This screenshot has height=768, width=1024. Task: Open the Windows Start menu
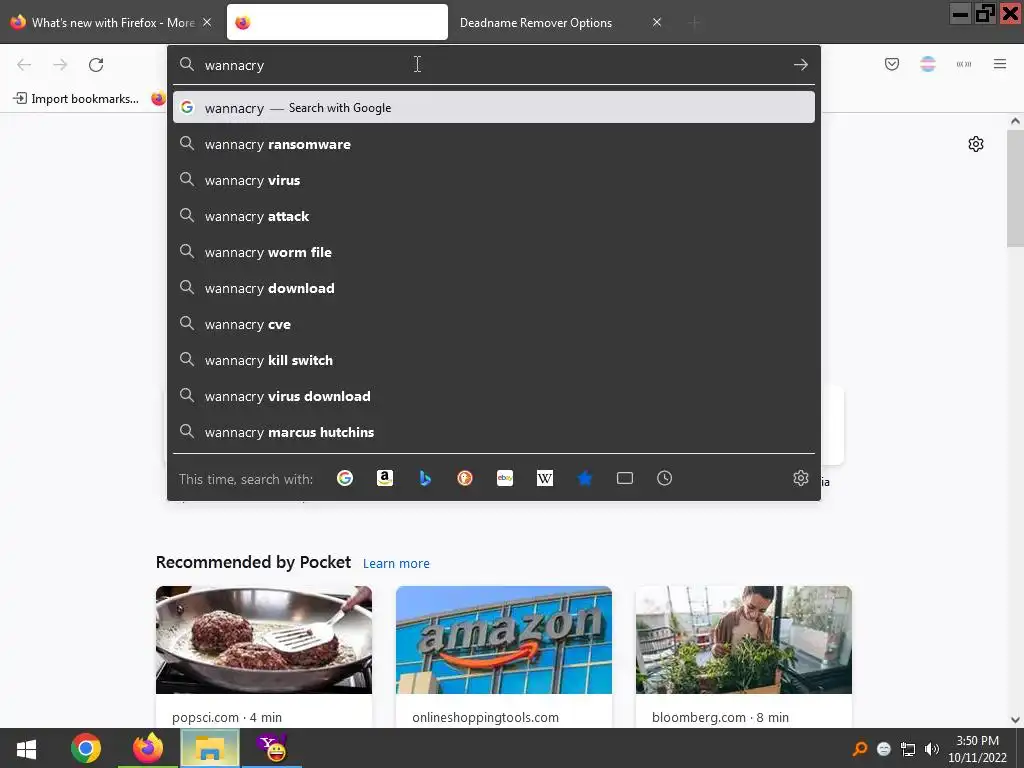(26, 748)
